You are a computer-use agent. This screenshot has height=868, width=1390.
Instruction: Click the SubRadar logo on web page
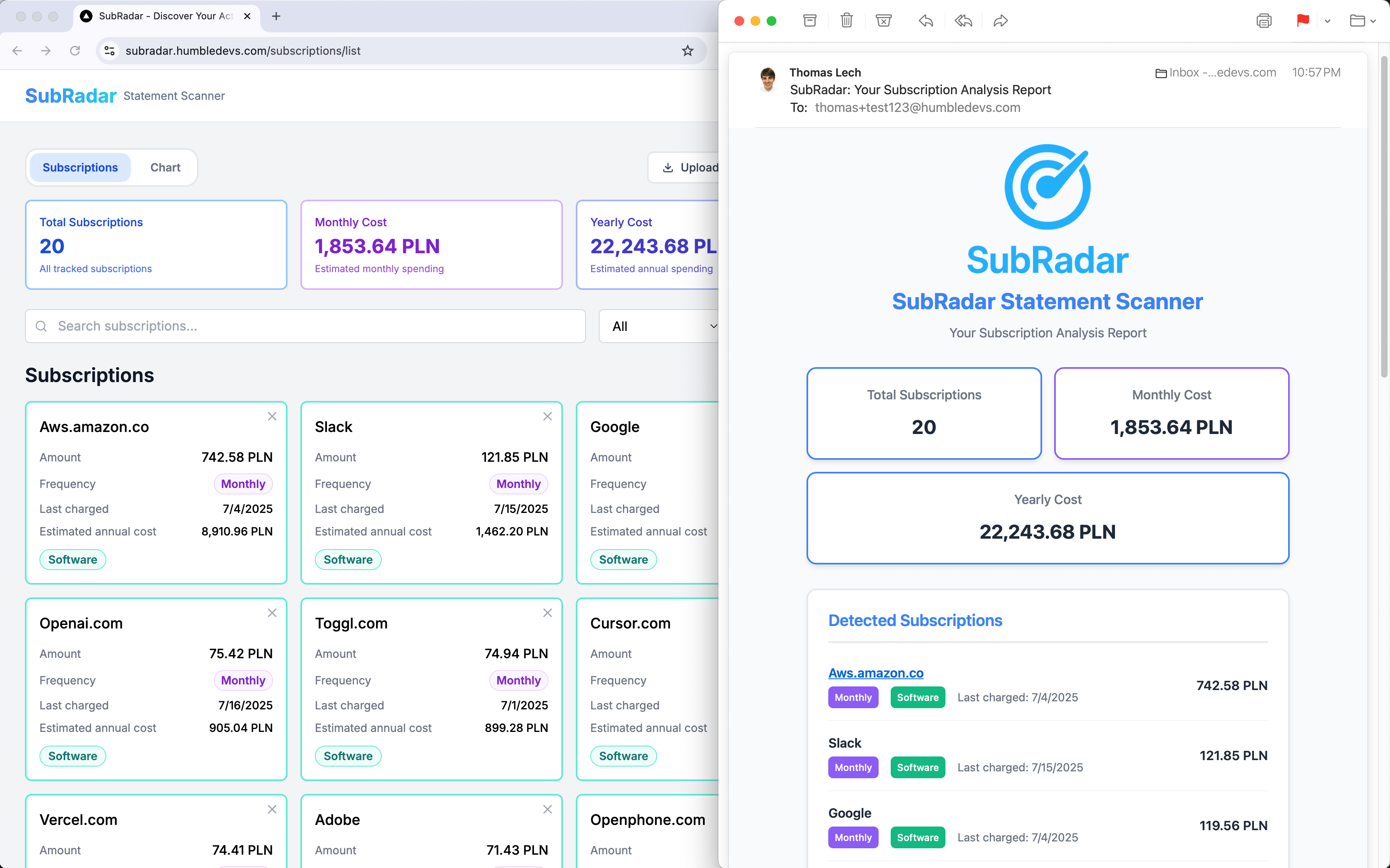point(70,96)
